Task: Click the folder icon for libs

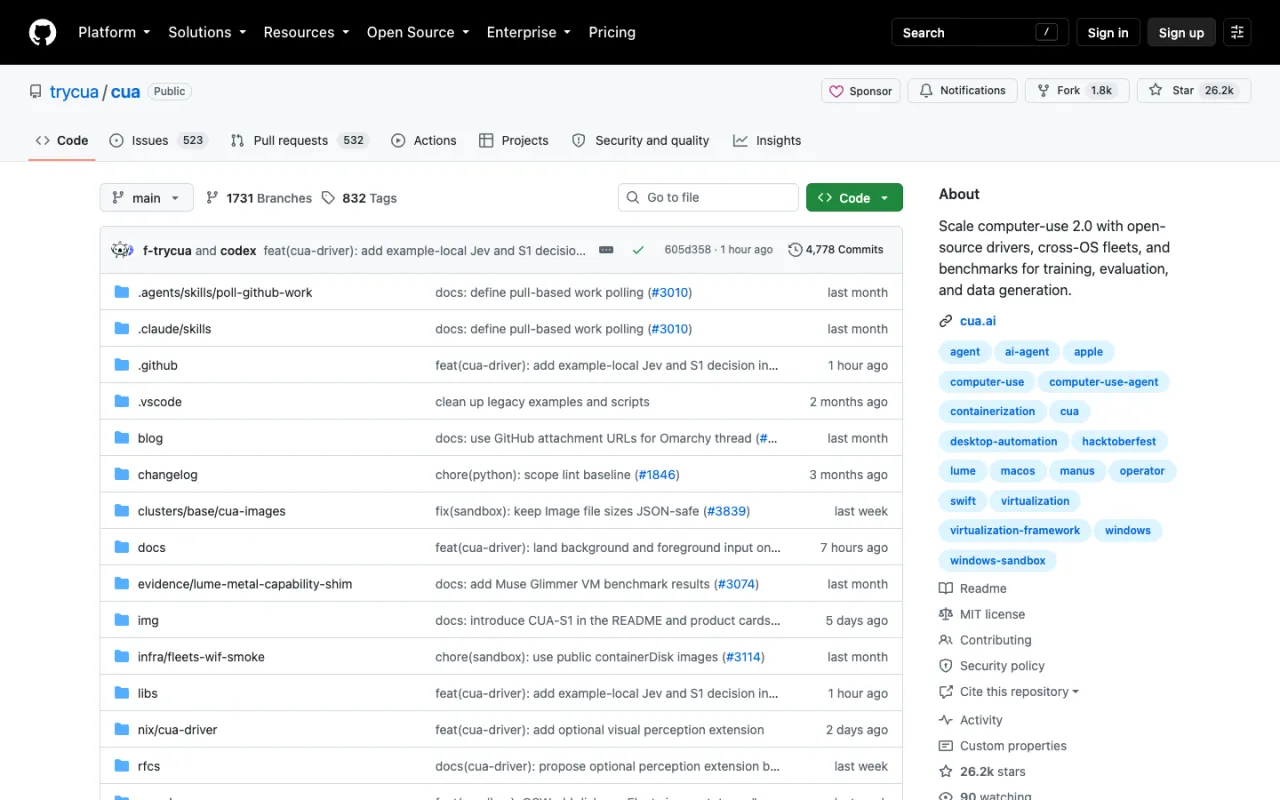Action: pos(122,693)
